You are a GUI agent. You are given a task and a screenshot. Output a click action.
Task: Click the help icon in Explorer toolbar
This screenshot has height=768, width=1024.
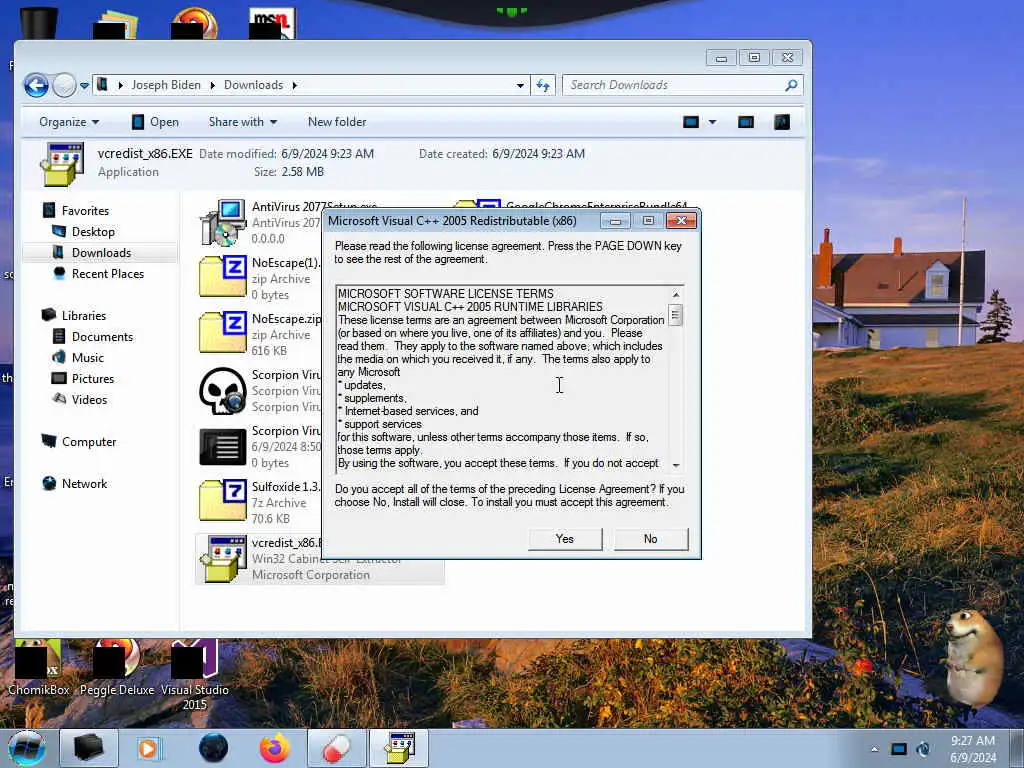782,122
